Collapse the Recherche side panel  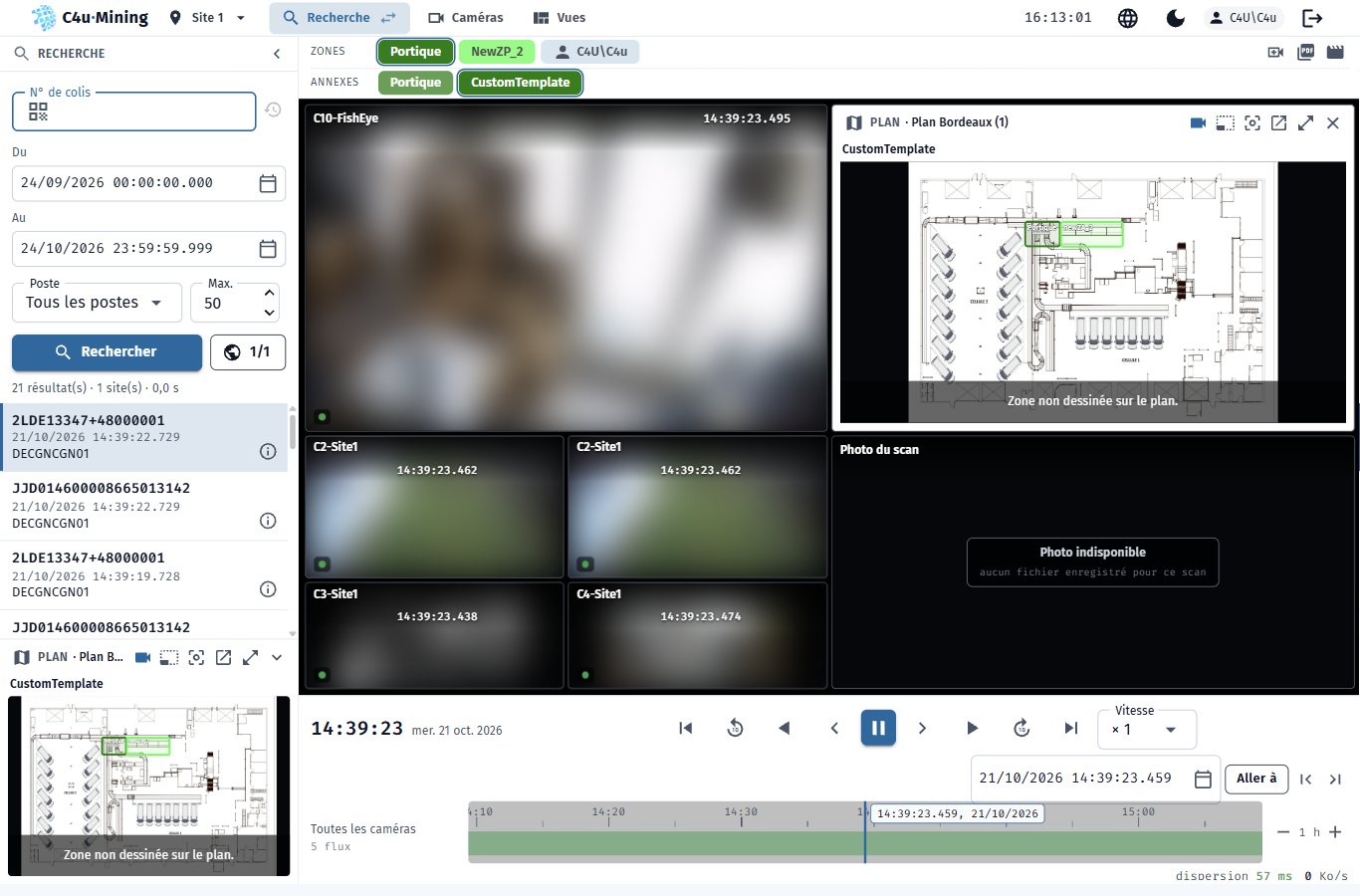point(277,54)
